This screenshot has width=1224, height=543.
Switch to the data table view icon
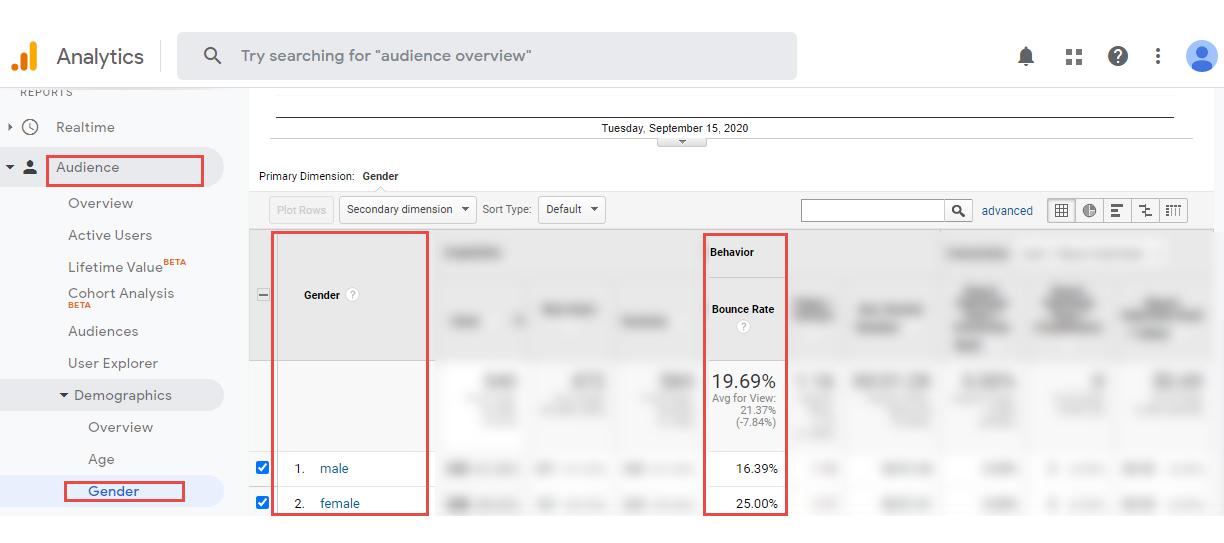point(1062,210)
